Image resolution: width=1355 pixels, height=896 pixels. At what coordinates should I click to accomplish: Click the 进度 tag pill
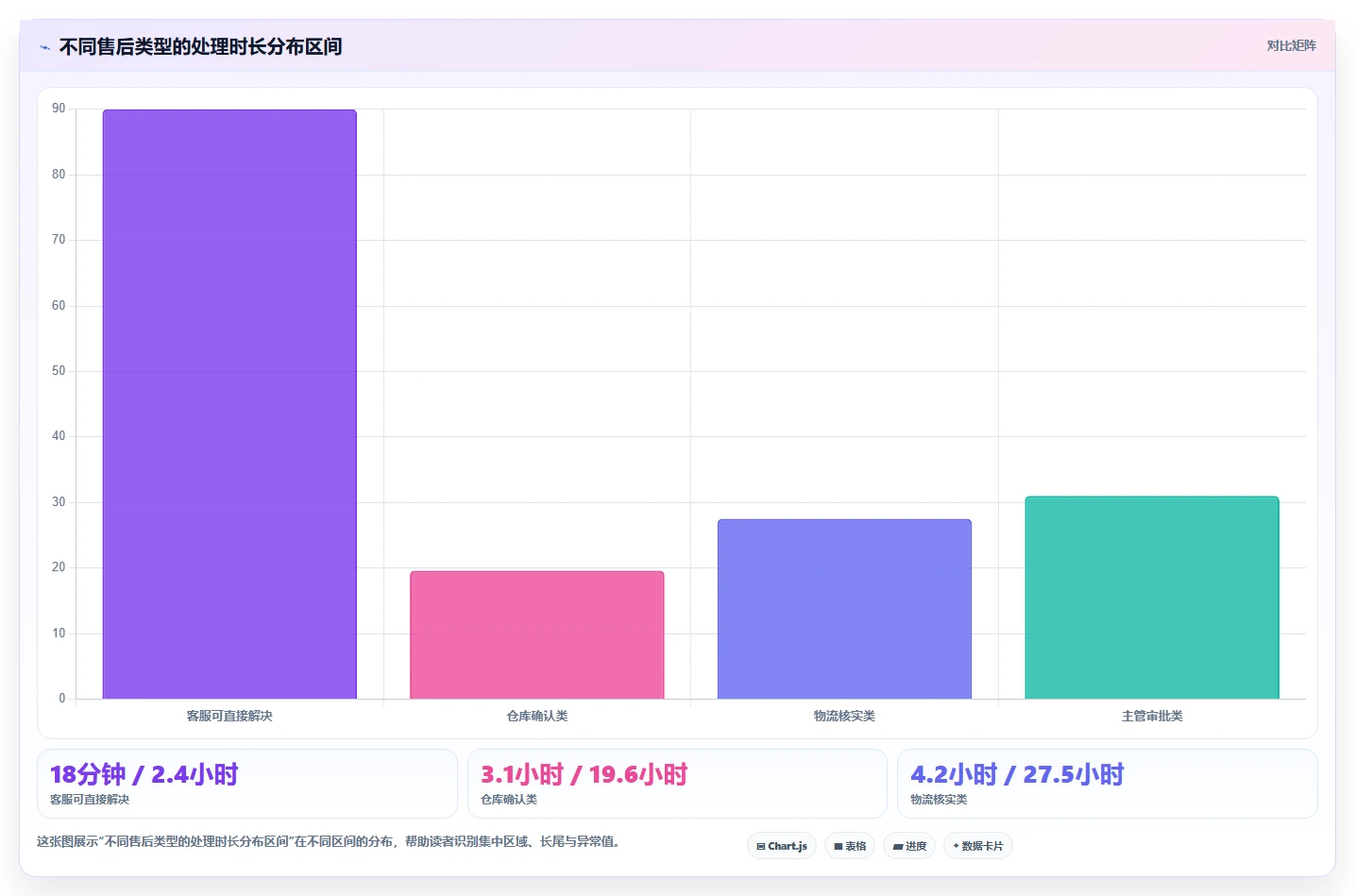[909, 846]
